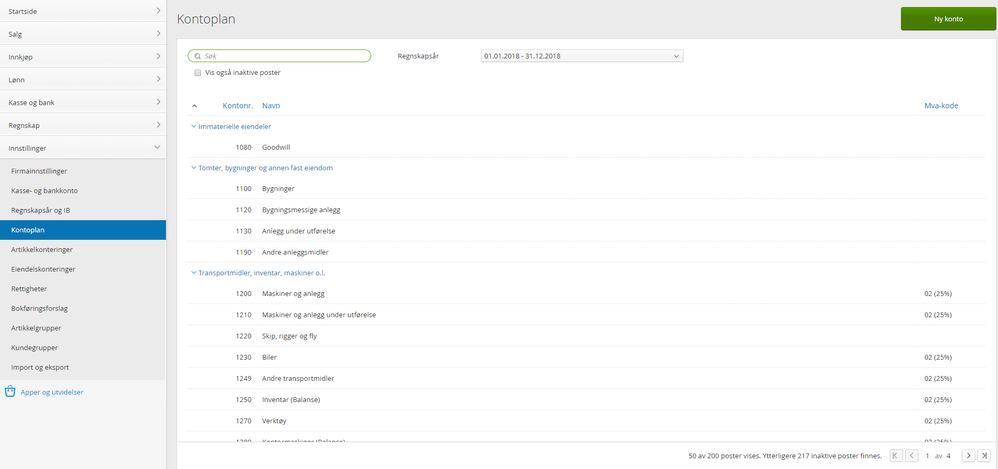Sort by Navn column header
The width and height of the screenshot is (998, 469).
pyautogui.click(x=271, y=106)
